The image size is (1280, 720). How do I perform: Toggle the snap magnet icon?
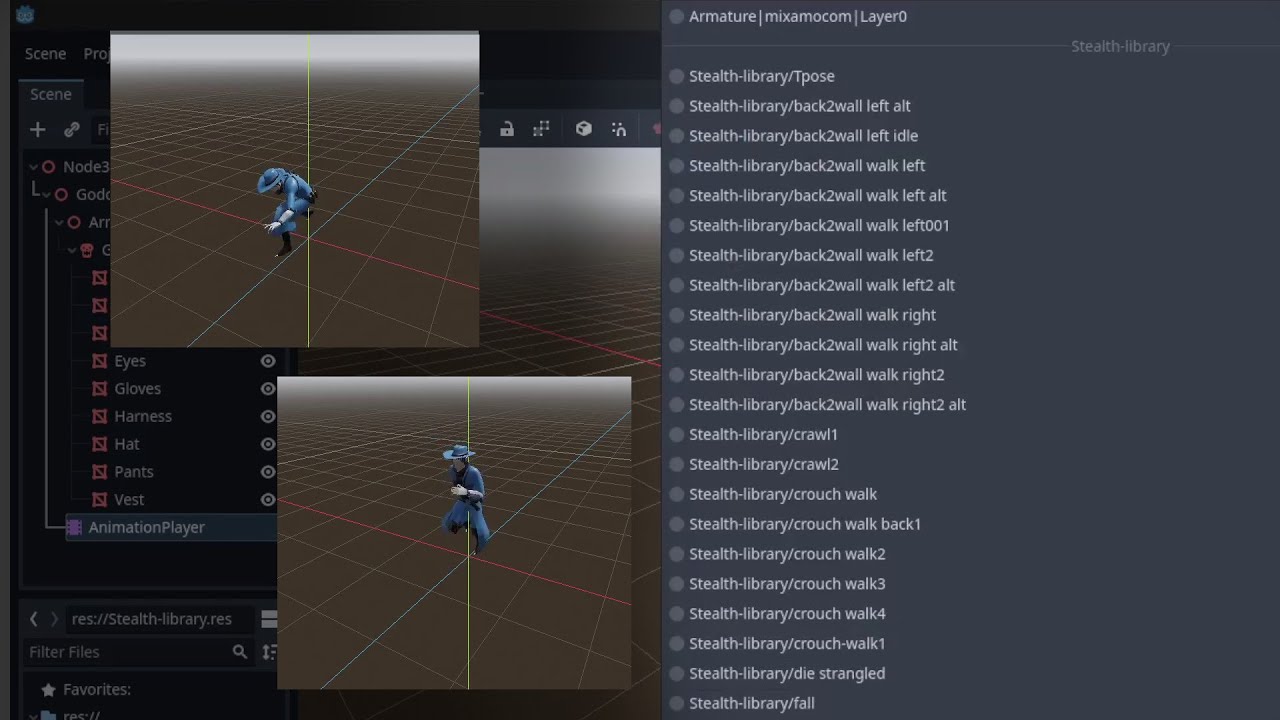[619, 129]
